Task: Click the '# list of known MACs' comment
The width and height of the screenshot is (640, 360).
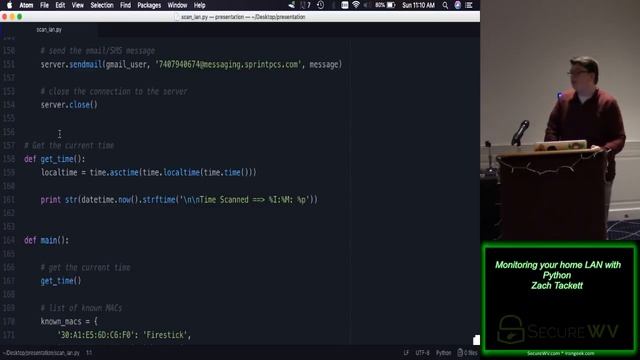Action: pyautogui.click(x=81, y=308)
